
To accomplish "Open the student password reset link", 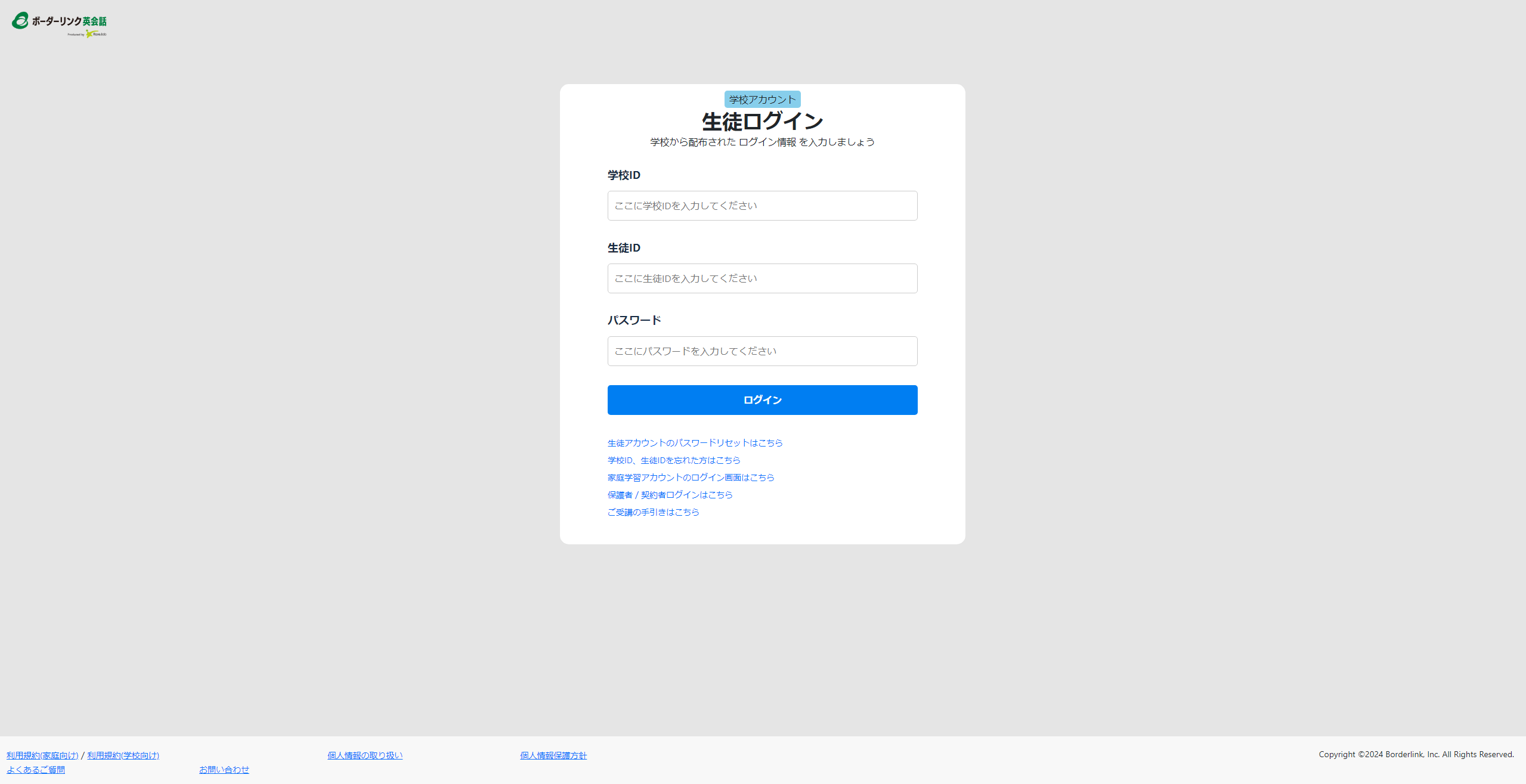I will pyautogui.click(x=695, y=443).
